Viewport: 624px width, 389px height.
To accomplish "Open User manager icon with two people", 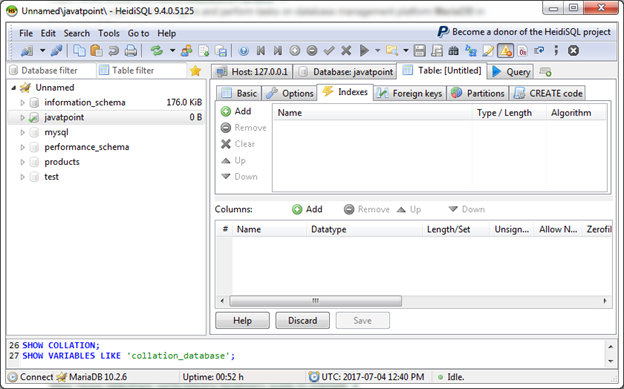I will [186, 51].
